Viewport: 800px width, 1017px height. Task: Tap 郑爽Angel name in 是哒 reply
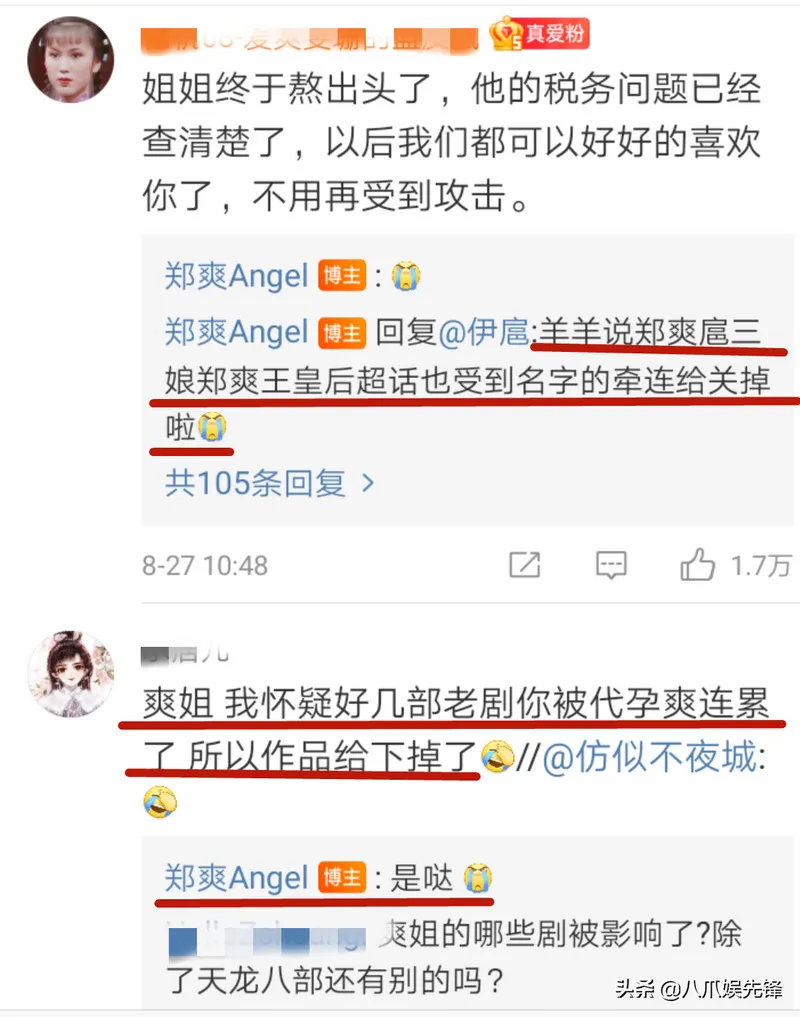(x=236, y=878)
